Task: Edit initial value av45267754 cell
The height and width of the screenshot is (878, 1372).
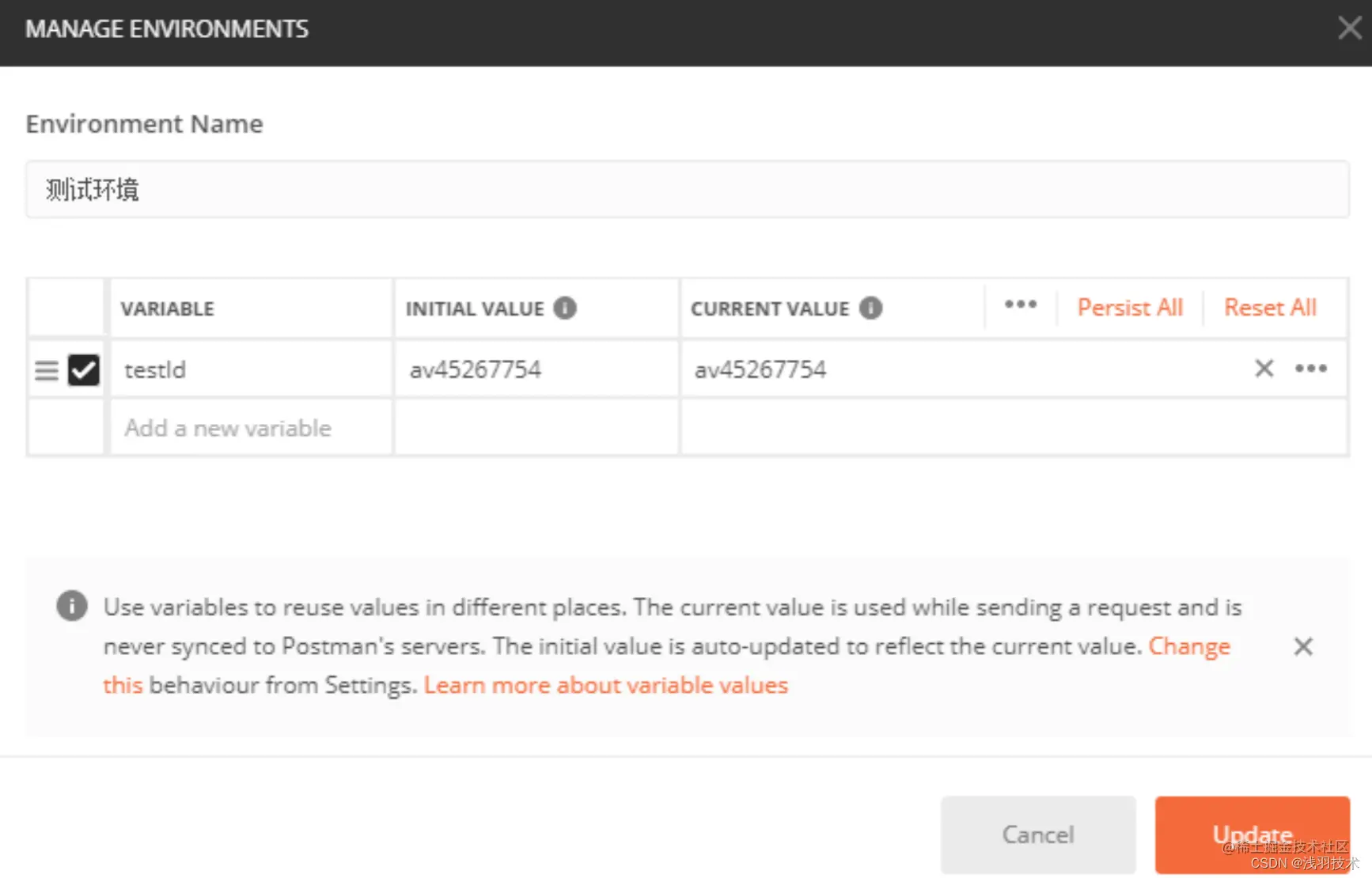Action: pos(536,369)
